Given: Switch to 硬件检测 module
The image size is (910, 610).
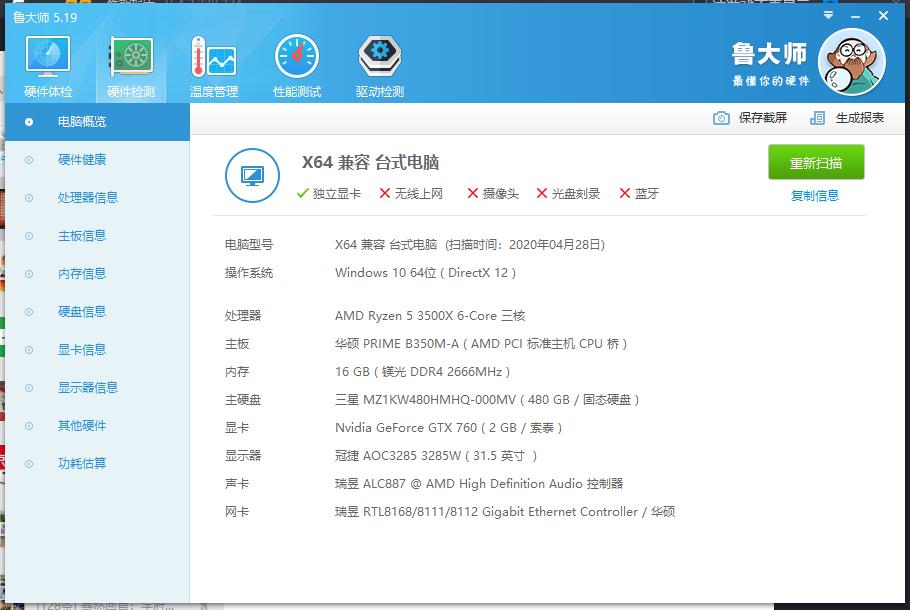Looking at the screenshot, I should pos(130,62).
